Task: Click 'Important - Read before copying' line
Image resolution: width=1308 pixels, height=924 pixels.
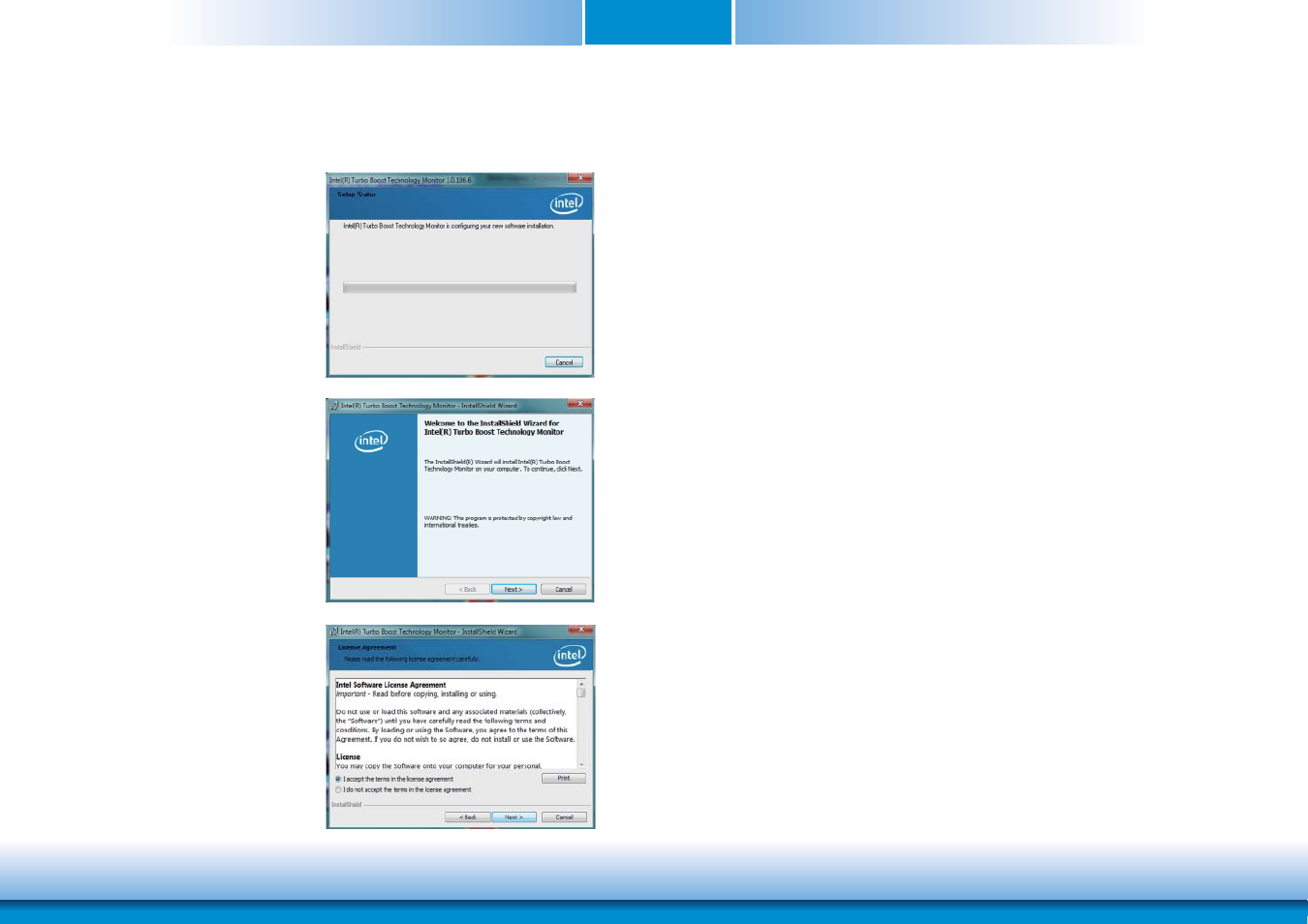Action: click(417, 694)
